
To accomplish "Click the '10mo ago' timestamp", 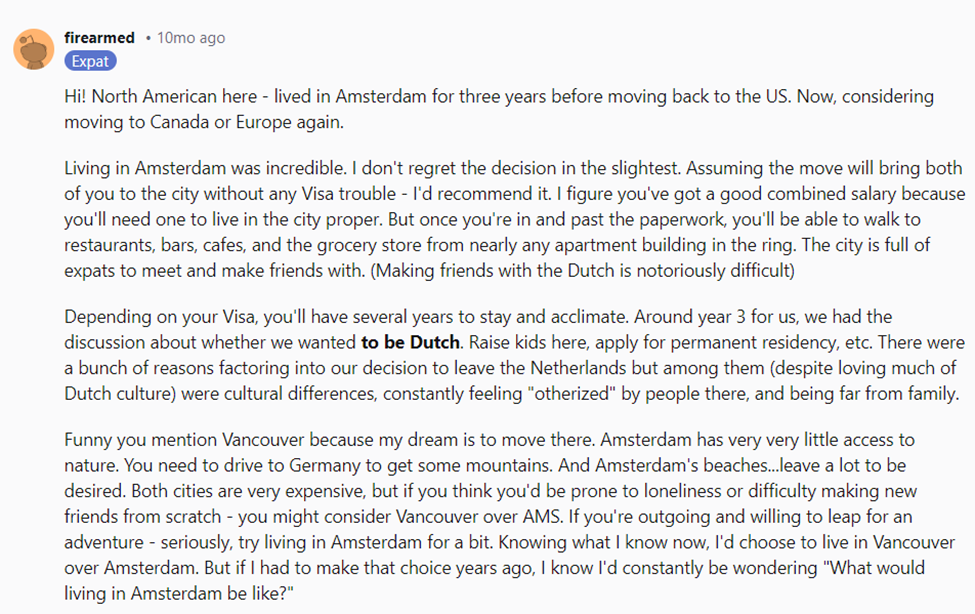I will click(191, 38).
